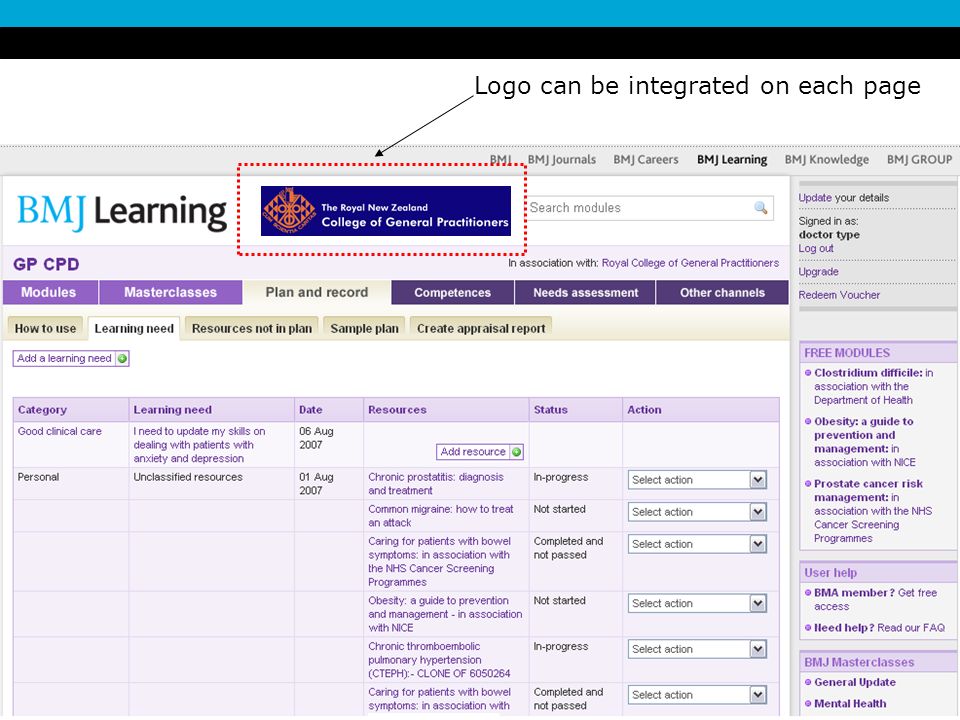Open BMJ Careers in top navigation
The height and width of the screenshot is (720, 960).
coord(646,159)
